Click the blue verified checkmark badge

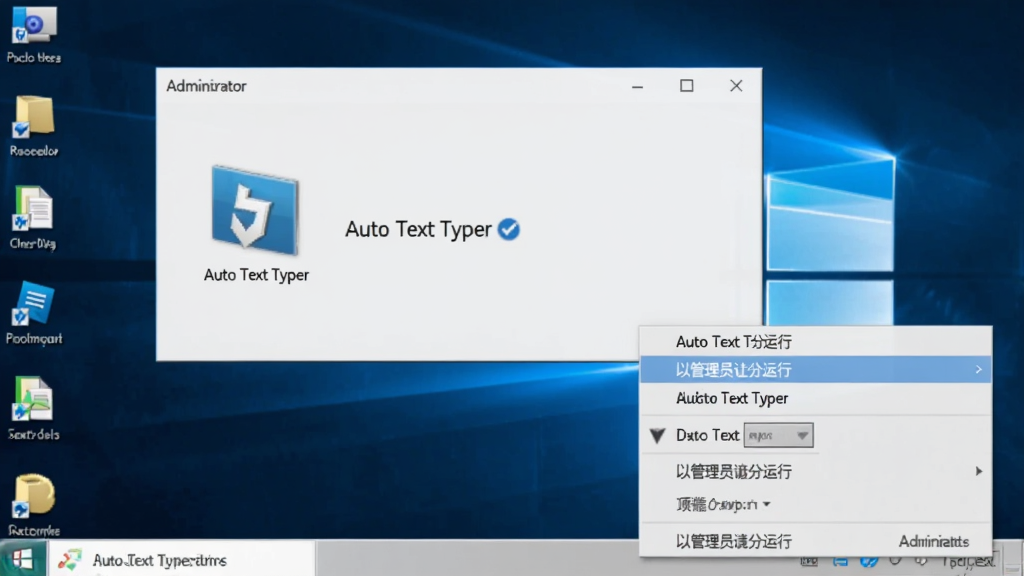click(509, 229)
